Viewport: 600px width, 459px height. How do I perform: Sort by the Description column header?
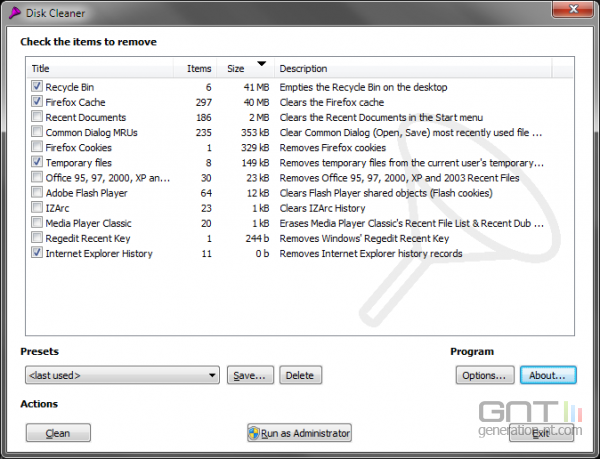point(413,68)
